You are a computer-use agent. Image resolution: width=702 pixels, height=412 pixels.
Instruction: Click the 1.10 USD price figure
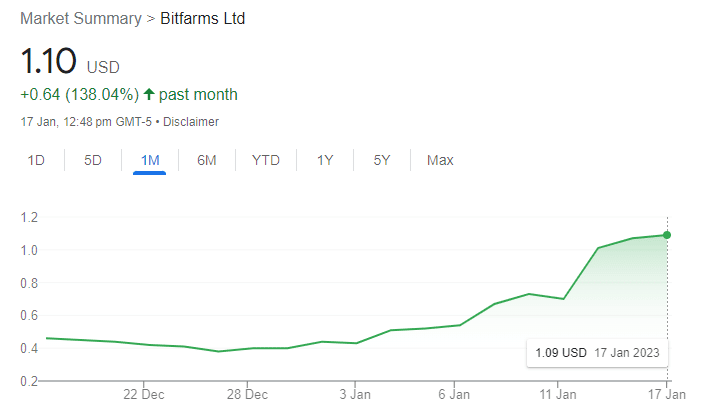tap(49, 61)
